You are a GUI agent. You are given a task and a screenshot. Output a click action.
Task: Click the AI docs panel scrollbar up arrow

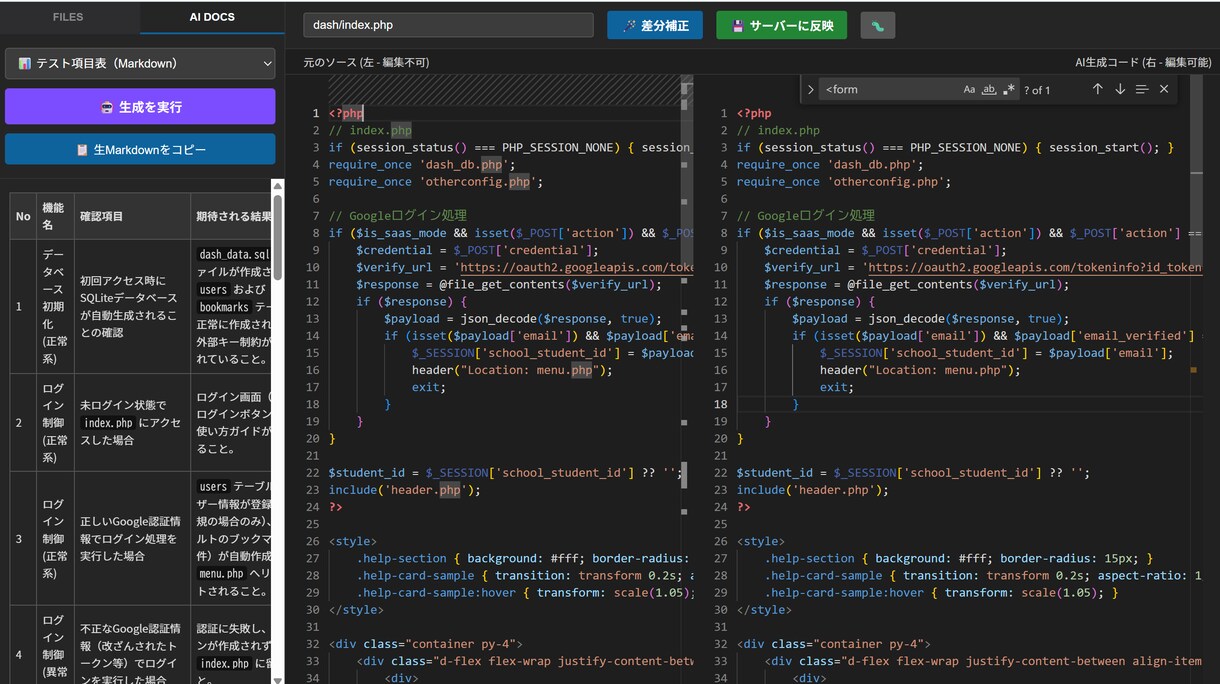(x=278, y=186)
